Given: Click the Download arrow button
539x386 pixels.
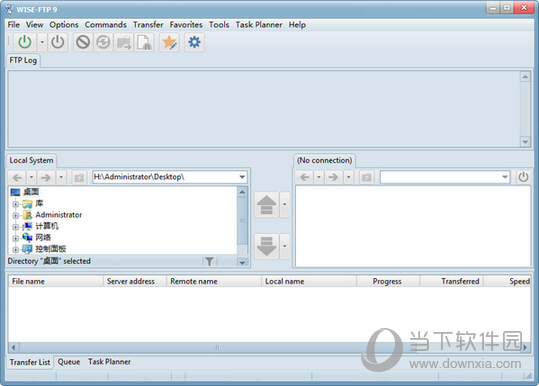Looking at the screenshot, I should [267, 246].
